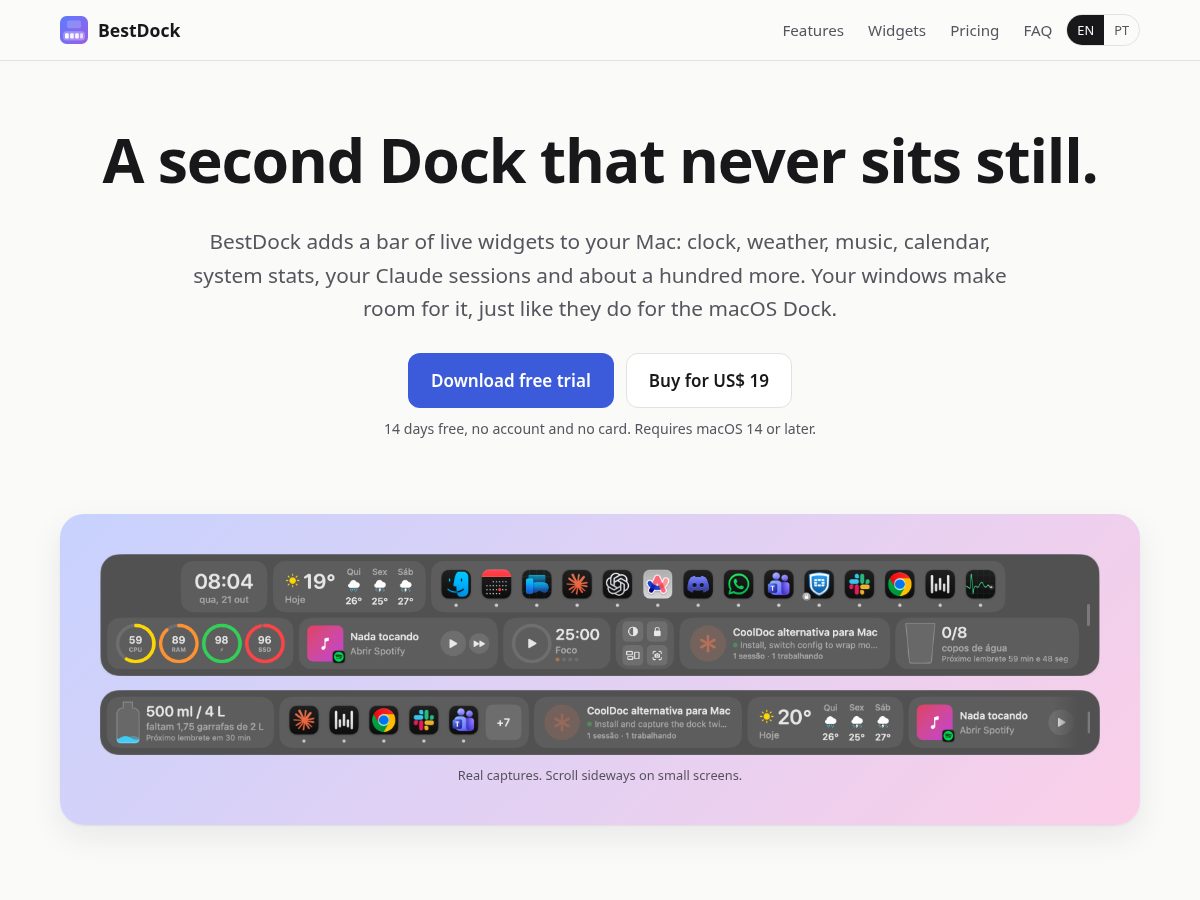Screen dimensions: 1200x900
Task: Launch Chrome in the +7 dock row
Action: click(383, 720)
